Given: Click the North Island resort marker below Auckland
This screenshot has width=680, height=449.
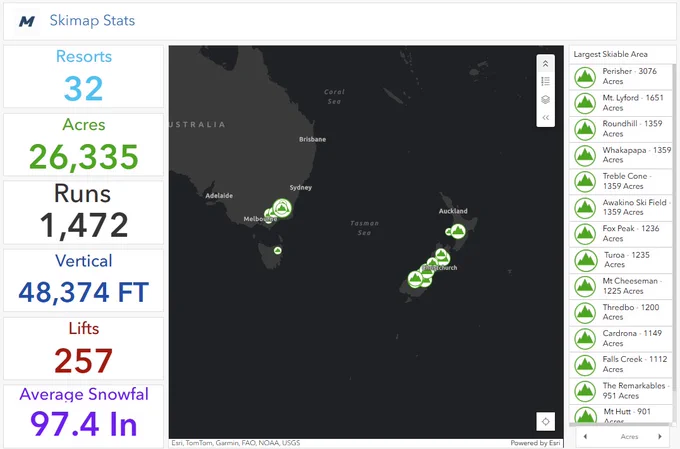Looking at the screenshot, I should 458,231.
